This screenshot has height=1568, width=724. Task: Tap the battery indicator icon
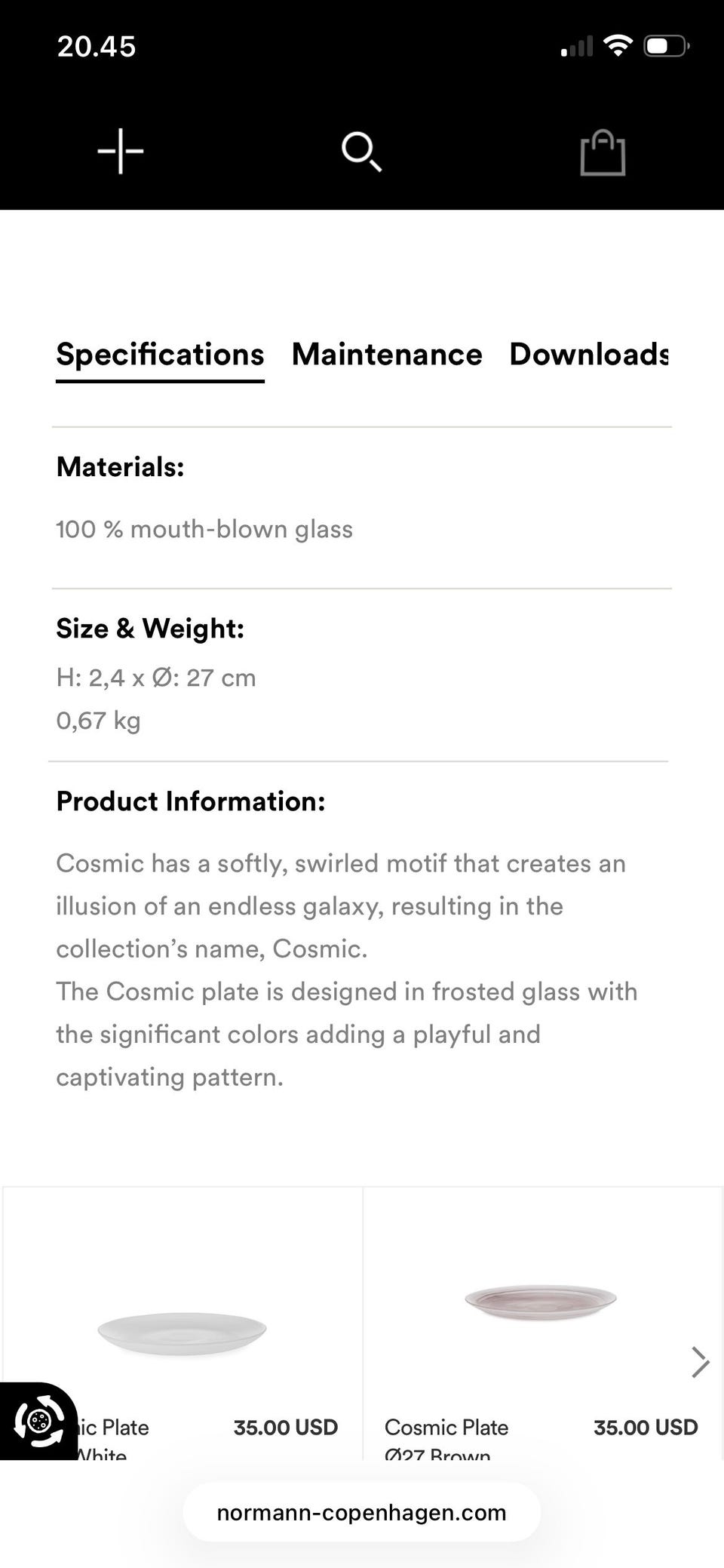[667, 46]
